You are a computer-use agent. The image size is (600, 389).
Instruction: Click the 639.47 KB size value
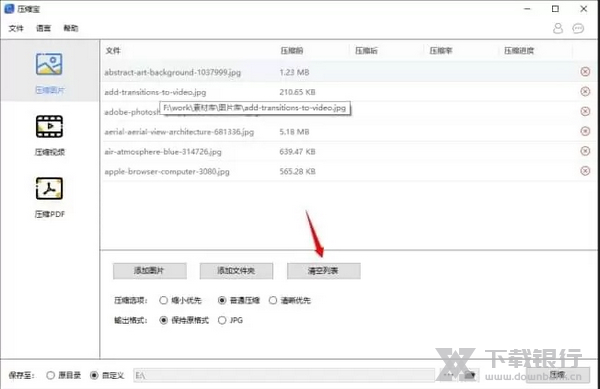(297, 151)
